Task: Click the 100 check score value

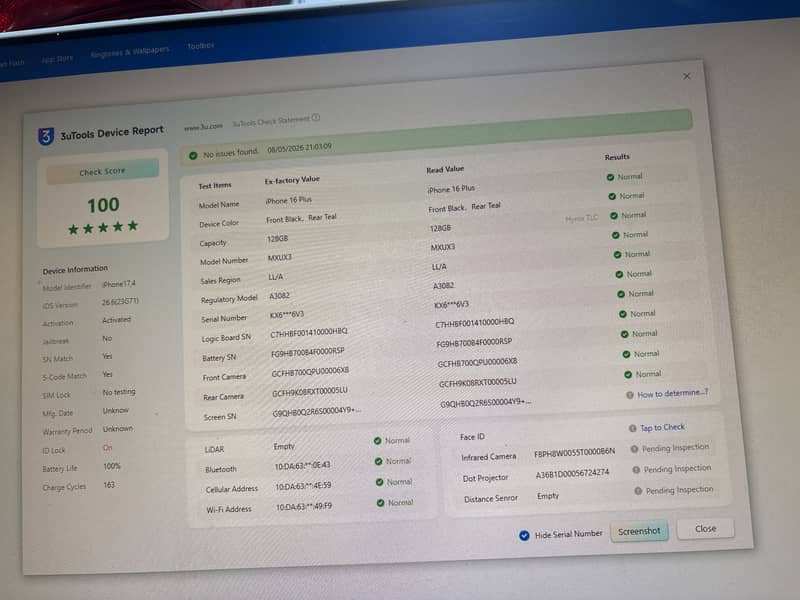Action: tap(104, 205)
